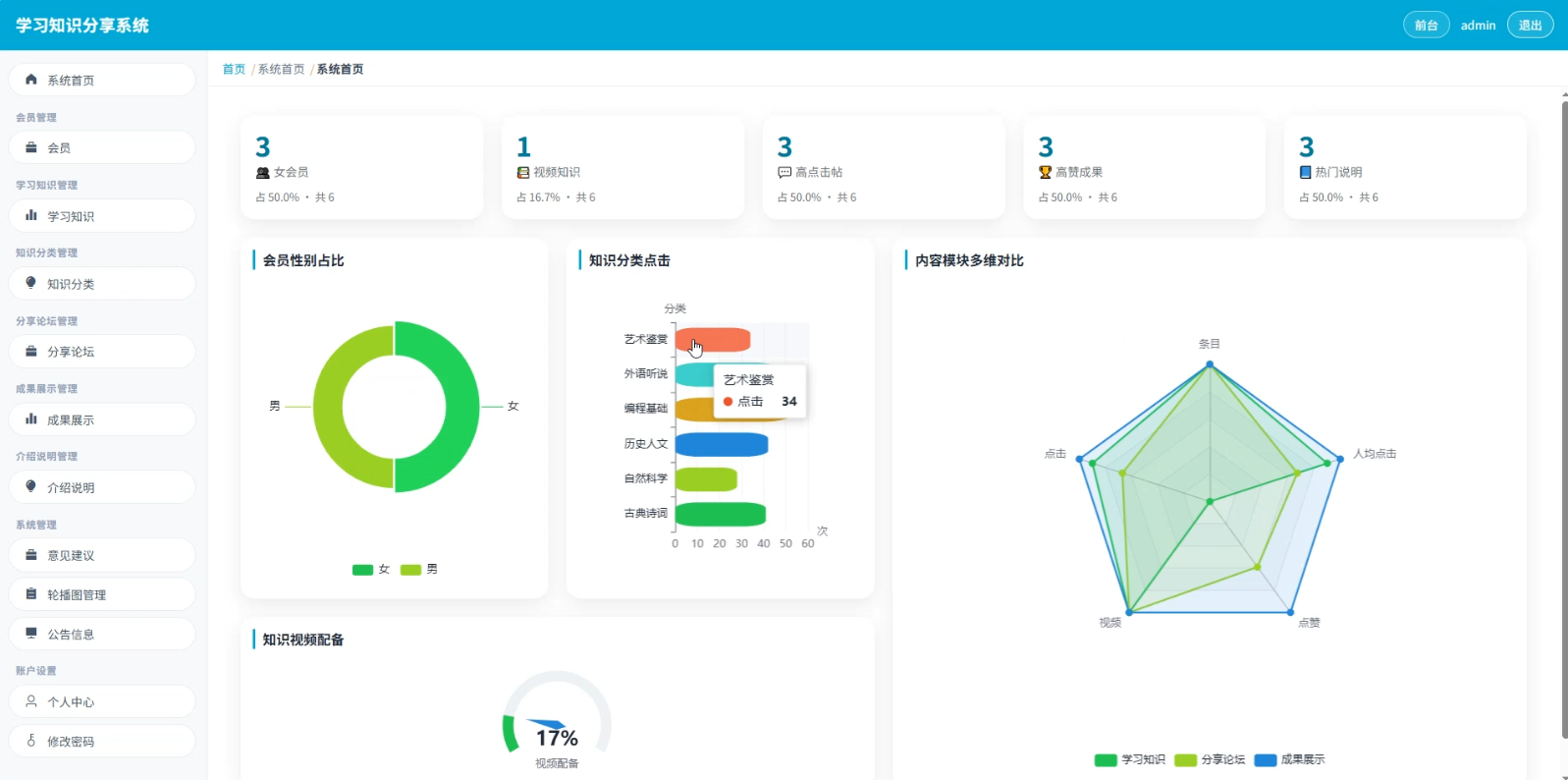
Task: Click the 点赞 radar axis label
Action: pyautogui.click(x=1310, y=623)
